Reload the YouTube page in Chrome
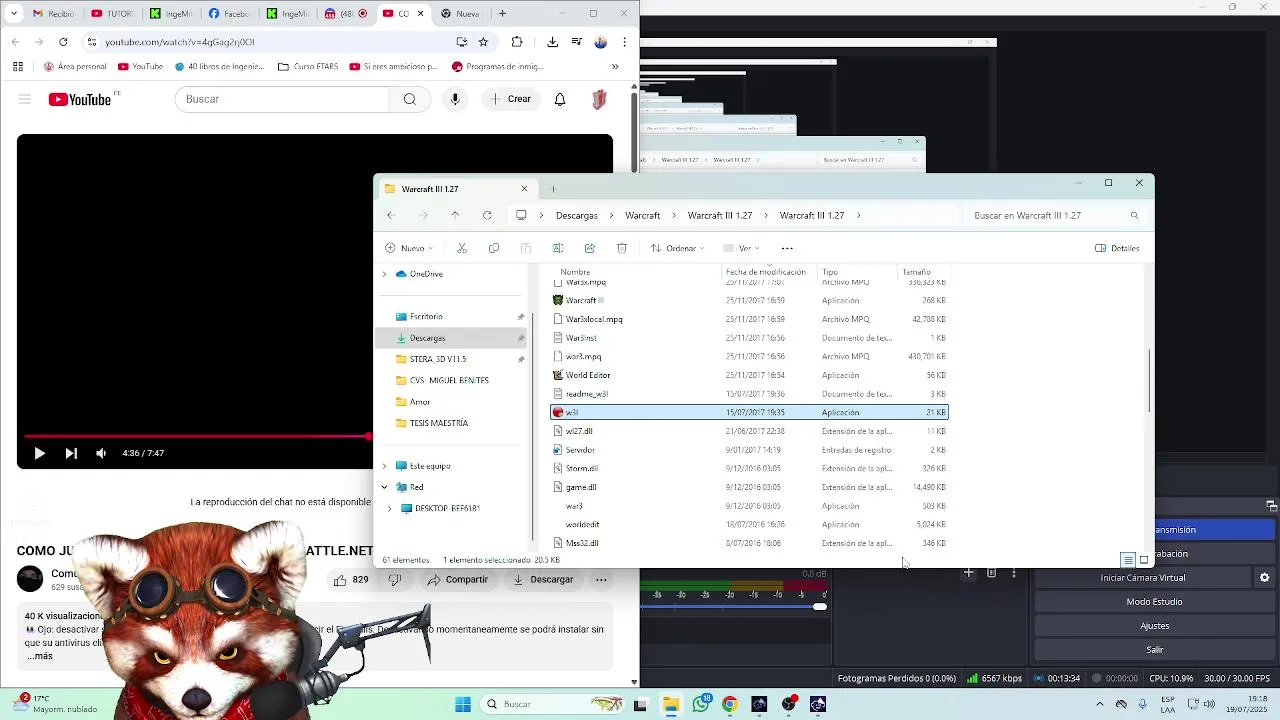 coord(63,42)
